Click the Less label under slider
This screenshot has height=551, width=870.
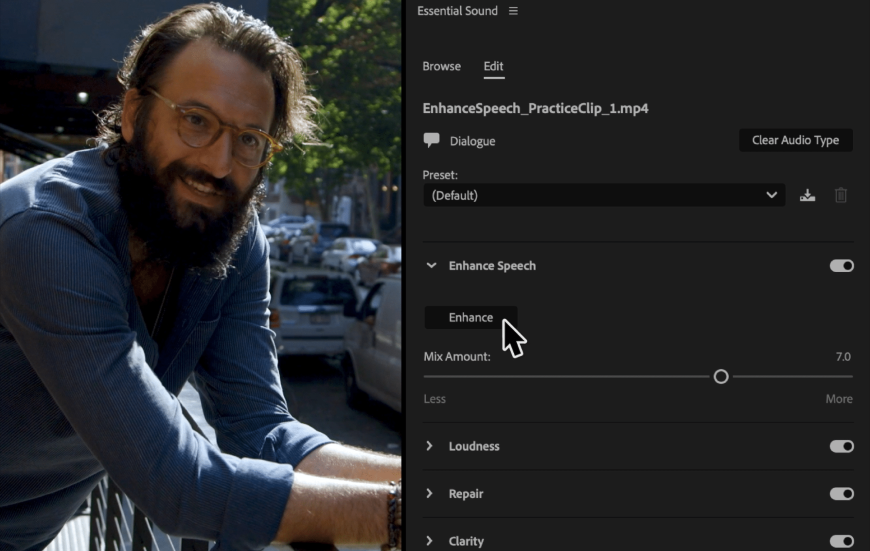coord(434,399)
